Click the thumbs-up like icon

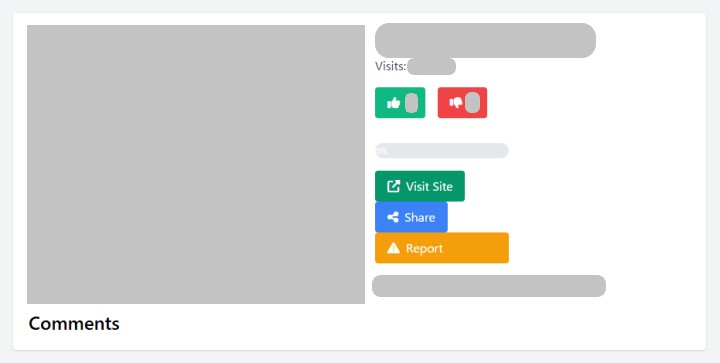(x=394, y=103)
